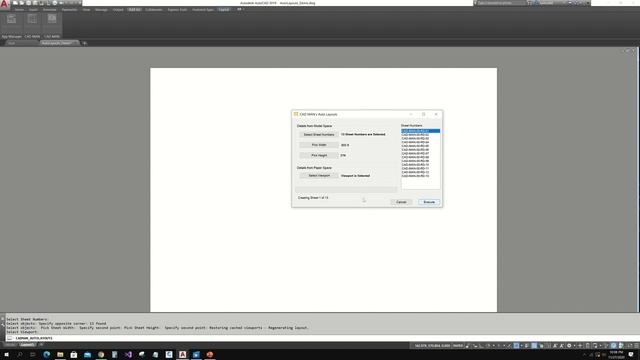Screen dimensions: 640x360
Task: Toggle the highlighted Object Snap status icon
Action: pos(516,346)
